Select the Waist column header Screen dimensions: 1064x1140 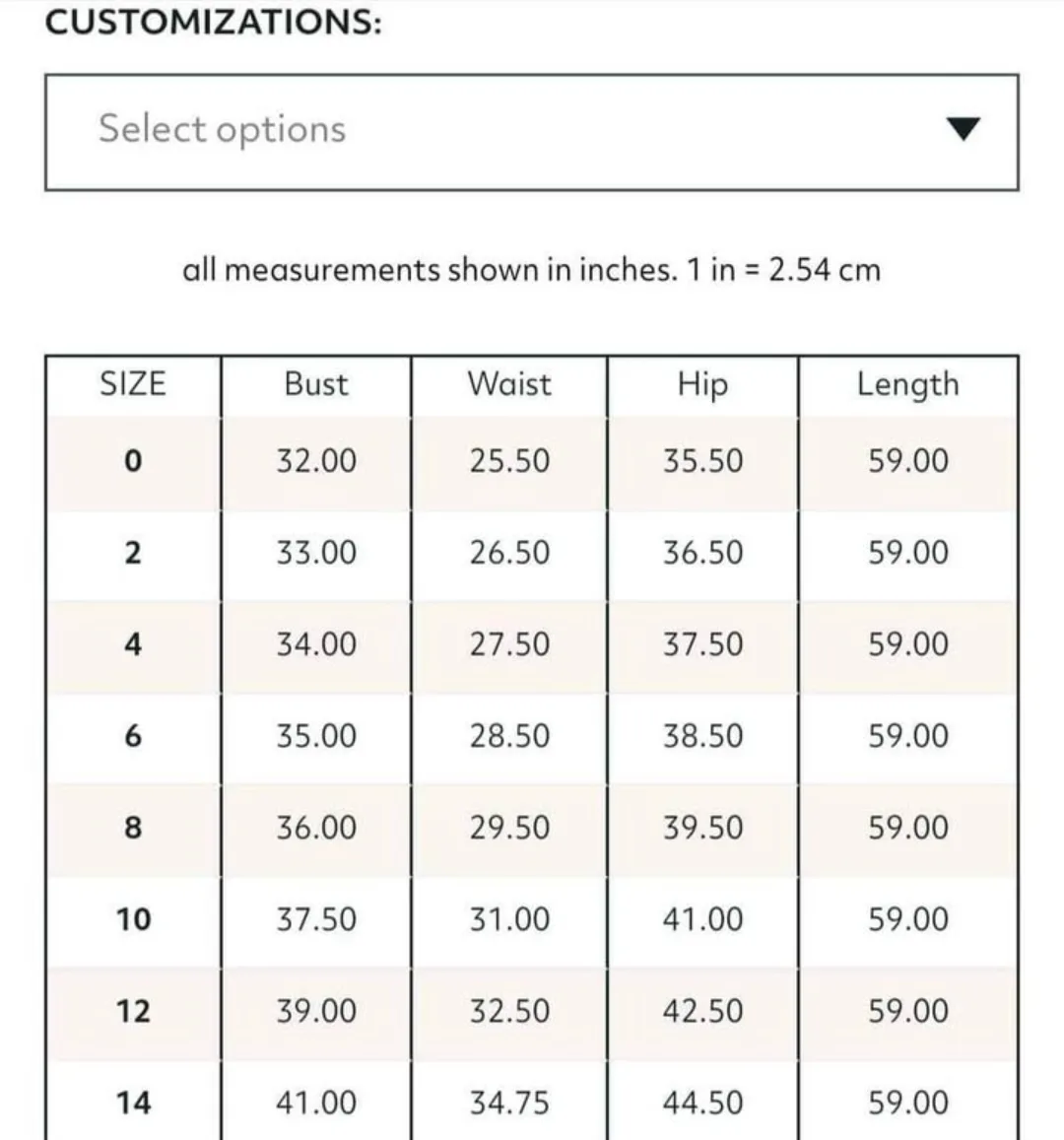(508, 383)
